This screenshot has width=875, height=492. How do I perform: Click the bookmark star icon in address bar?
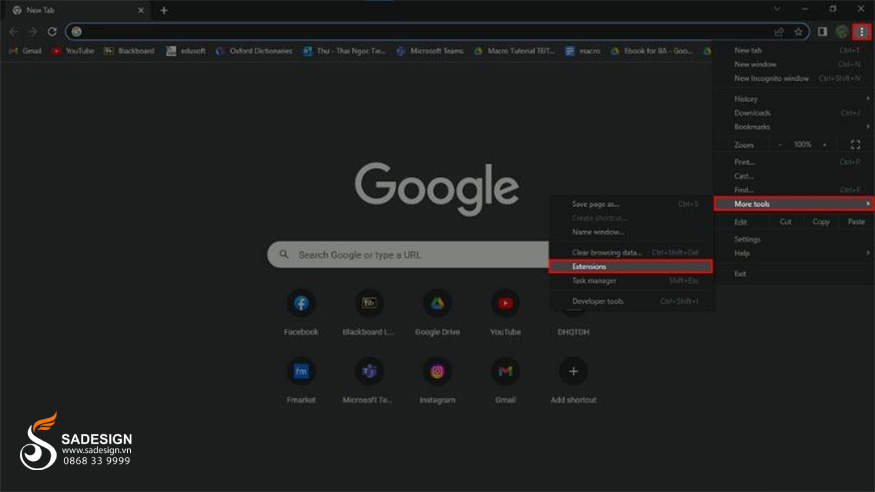click(x=798, y=32)
